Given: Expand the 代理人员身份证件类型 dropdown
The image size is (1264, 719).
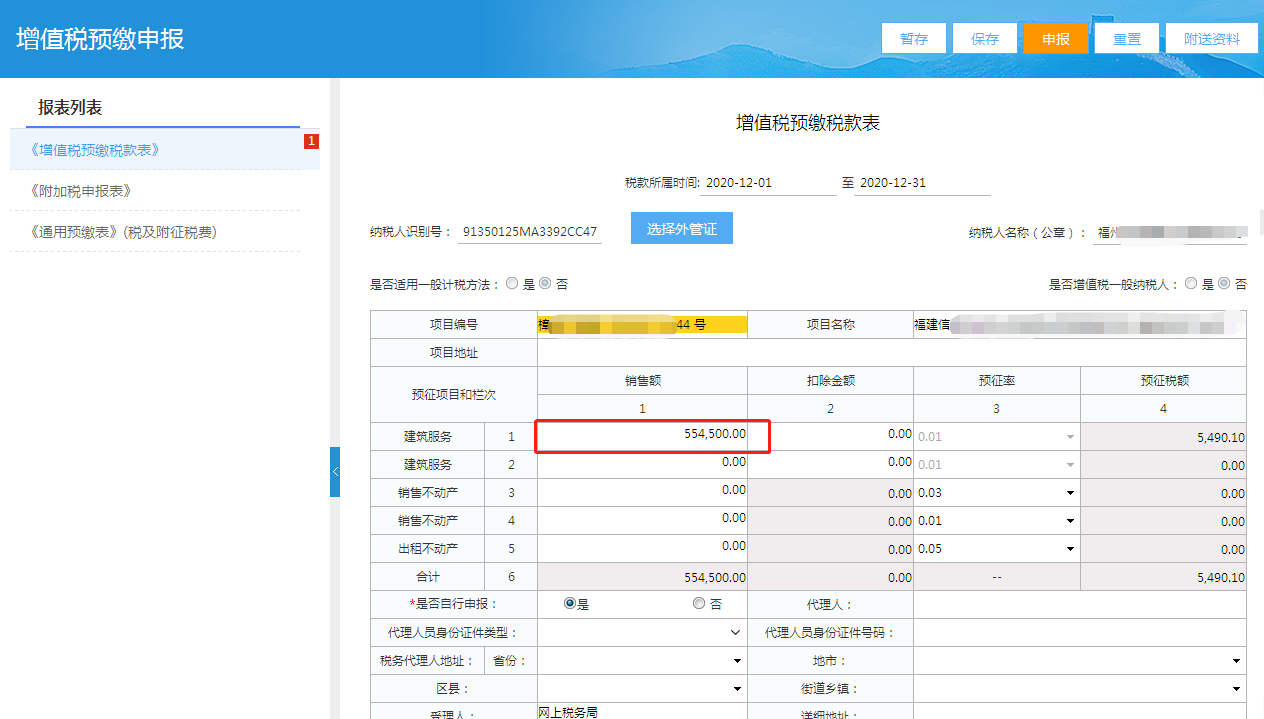Looking at the screenshot, I should 641,633.
